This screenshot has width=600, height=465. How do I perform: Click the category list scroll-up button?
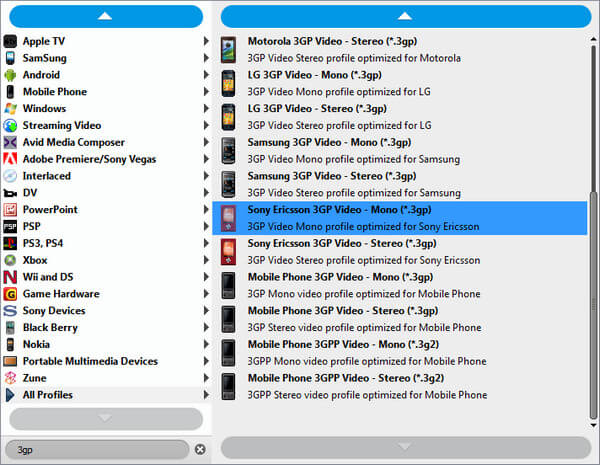point(106,16)
